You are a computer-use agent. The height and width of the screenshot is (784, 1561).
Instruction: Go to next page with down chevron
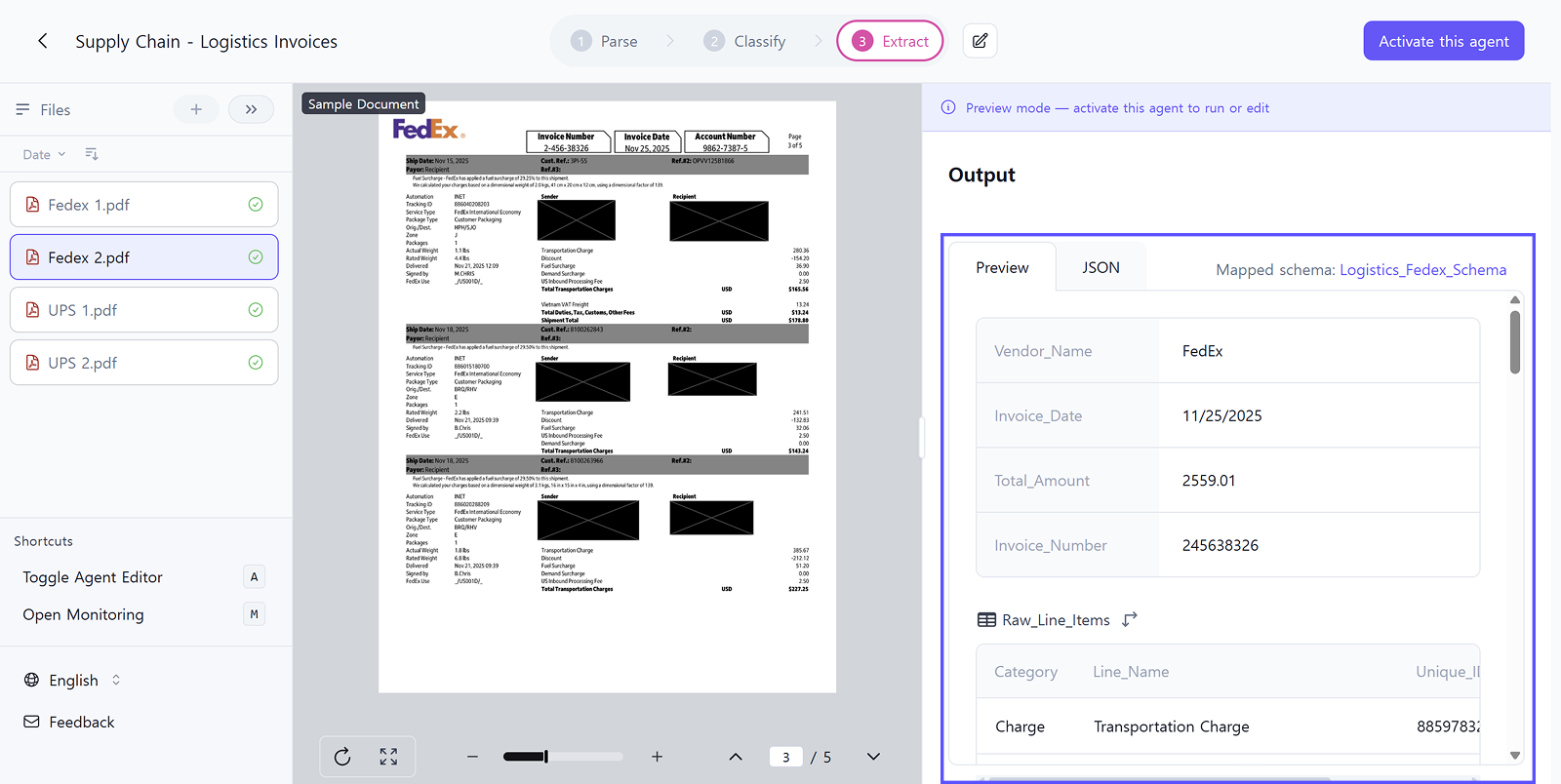873,757
